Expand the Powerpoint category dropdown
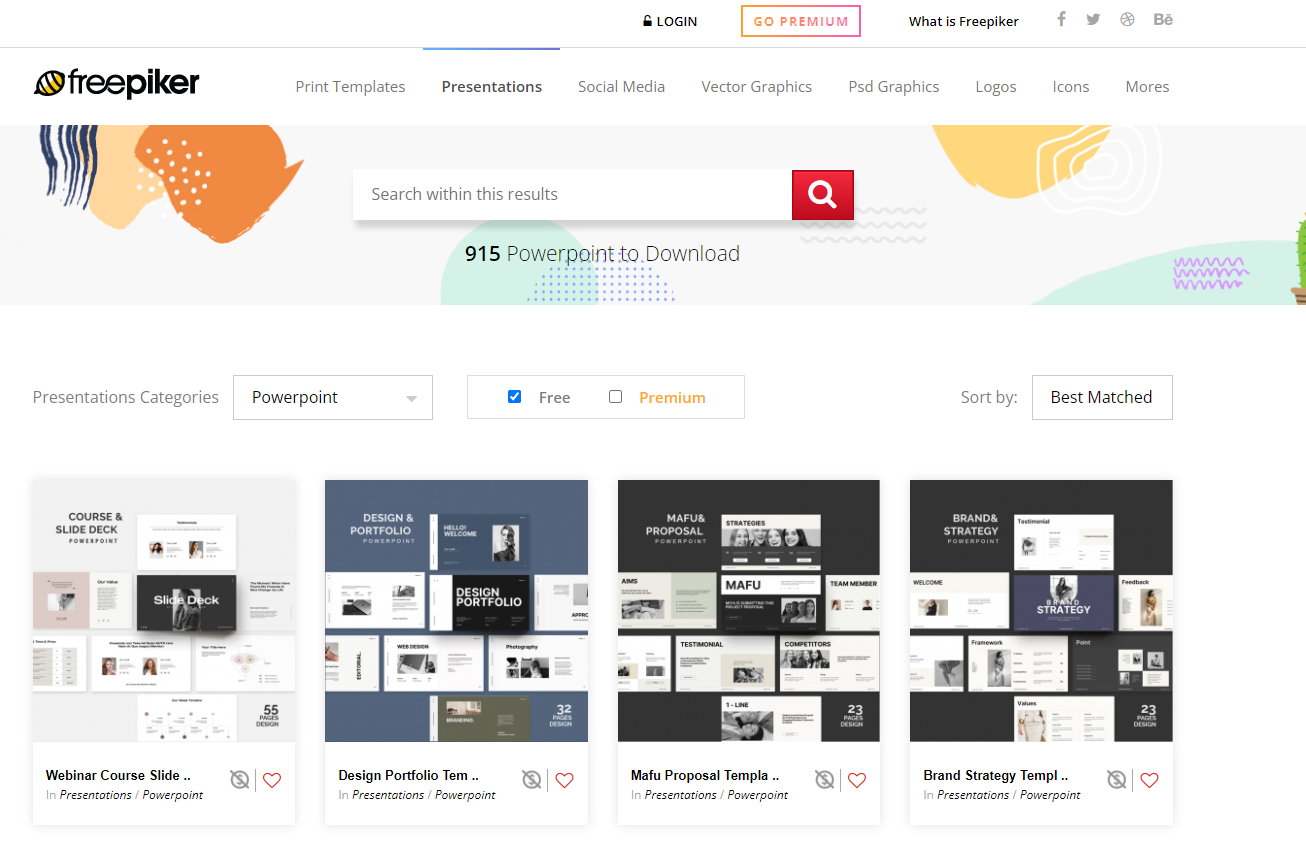The height and width of the screenshot is (842, 1306). 333,397
